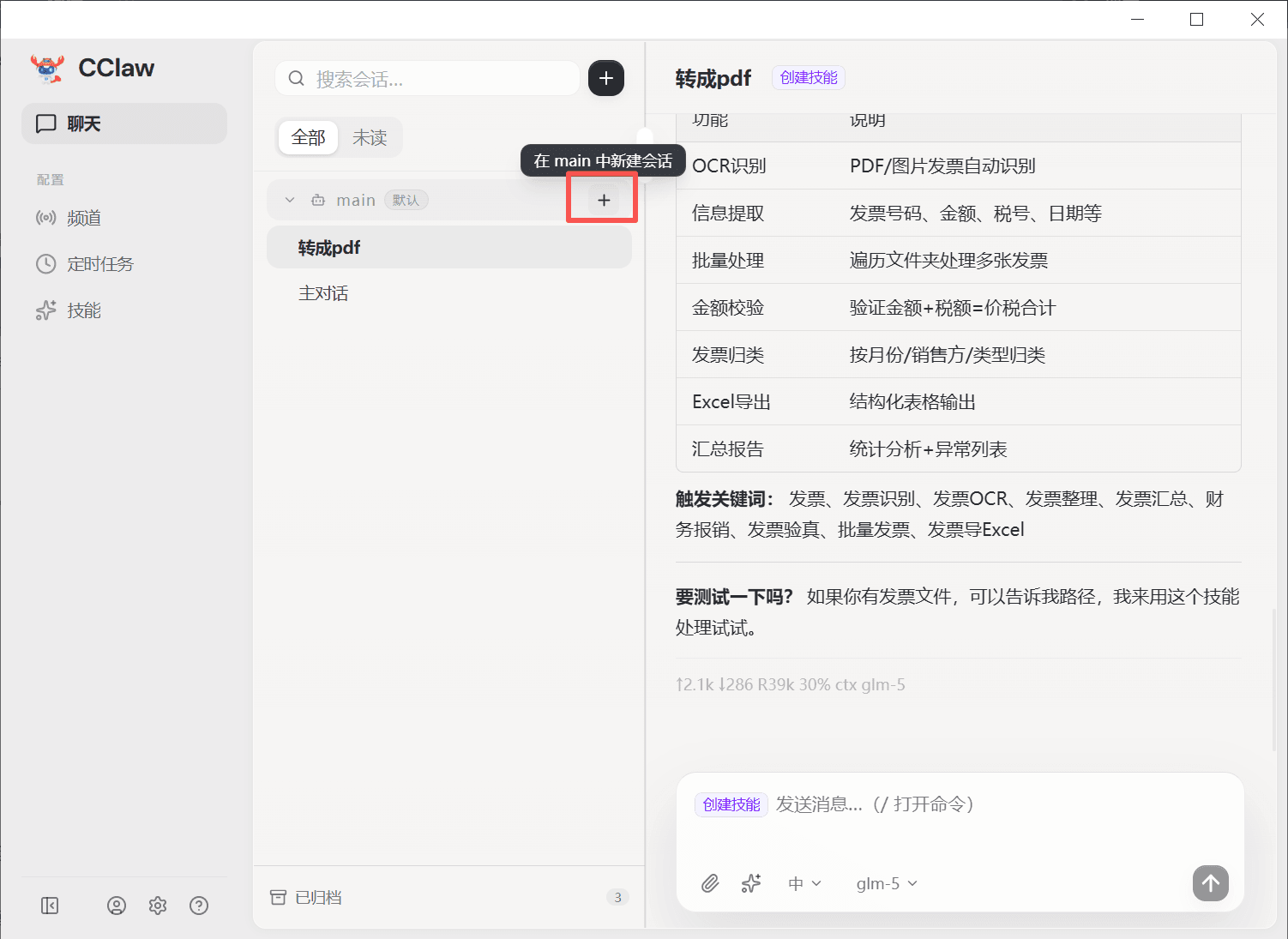Open the glm-5 model dropdown

coord(885,882)
